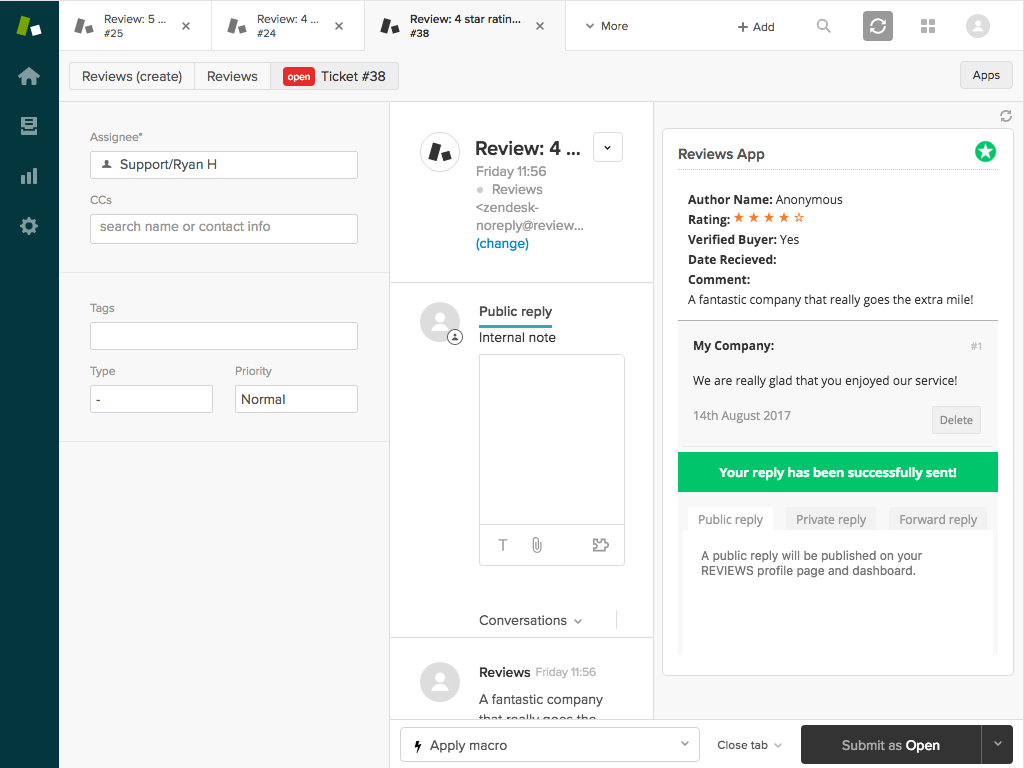The height and width of the screenshot is (768, 1024).
Task: Click the Tags input field
Action: coord(223,336)
